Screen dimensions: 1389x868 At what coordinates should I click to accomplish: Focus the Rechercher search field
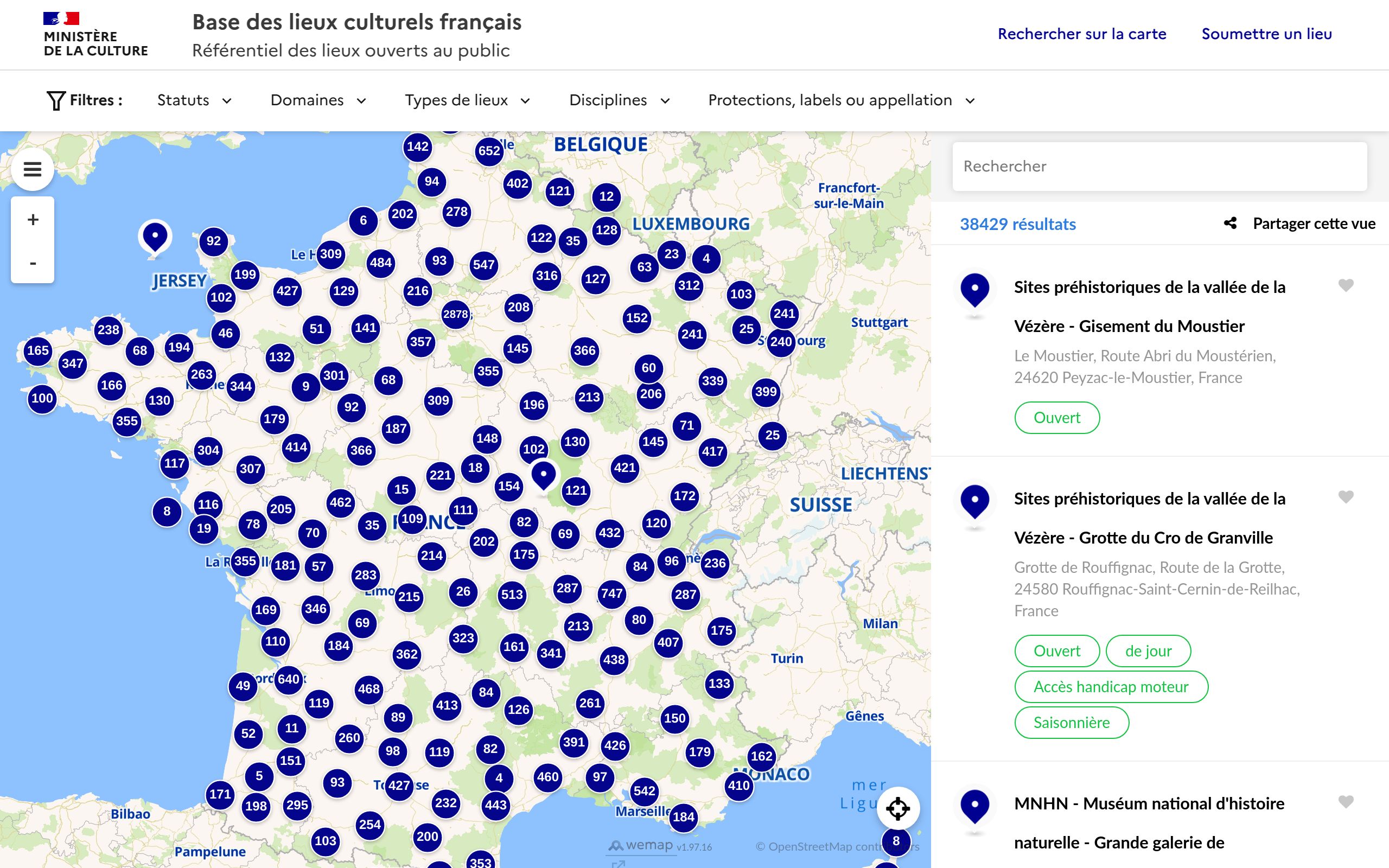pyautogui.click(x=1159, y=167)
